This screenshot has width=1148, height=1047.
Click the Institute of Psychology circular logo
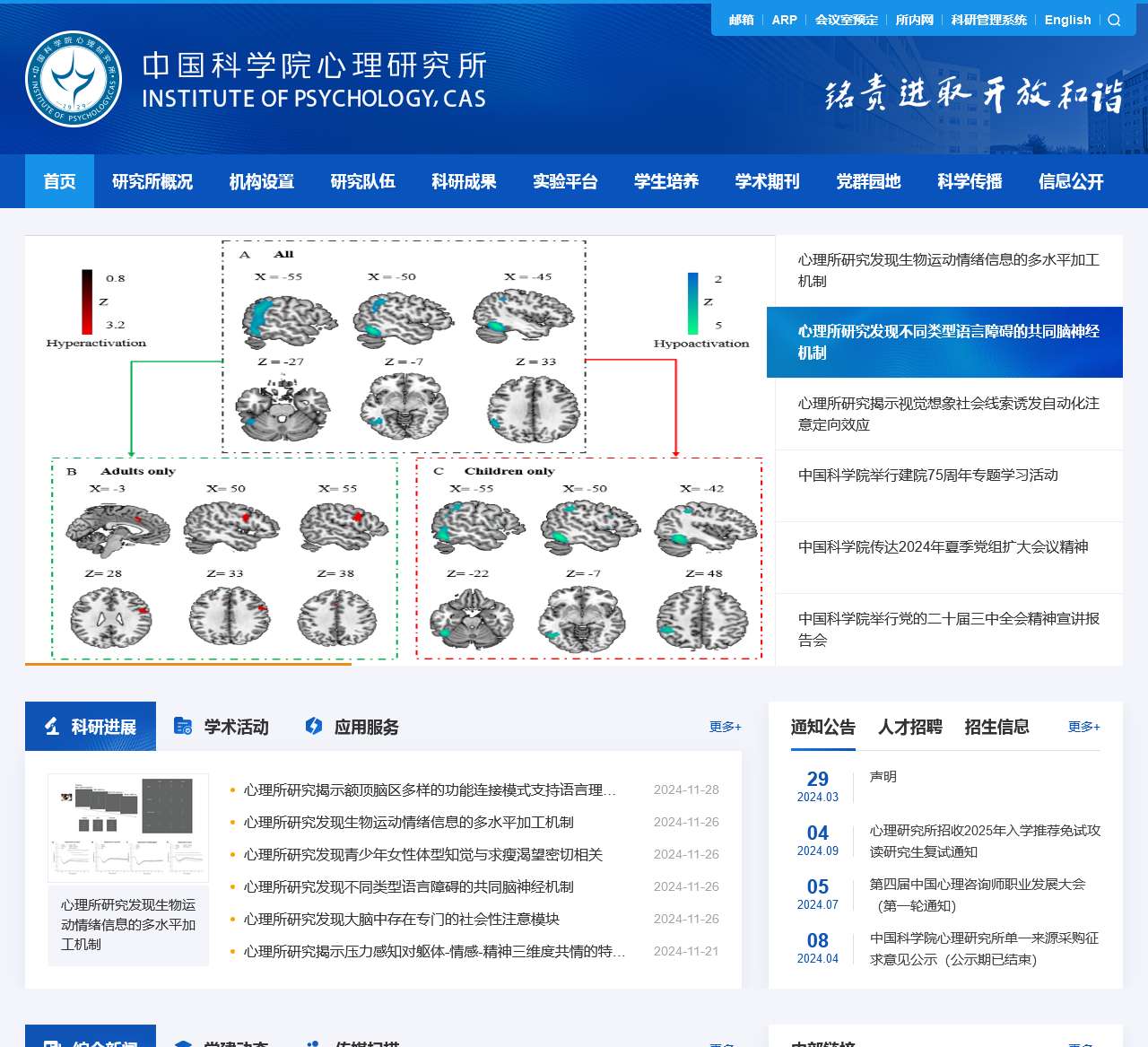click(x=74, y=79)
